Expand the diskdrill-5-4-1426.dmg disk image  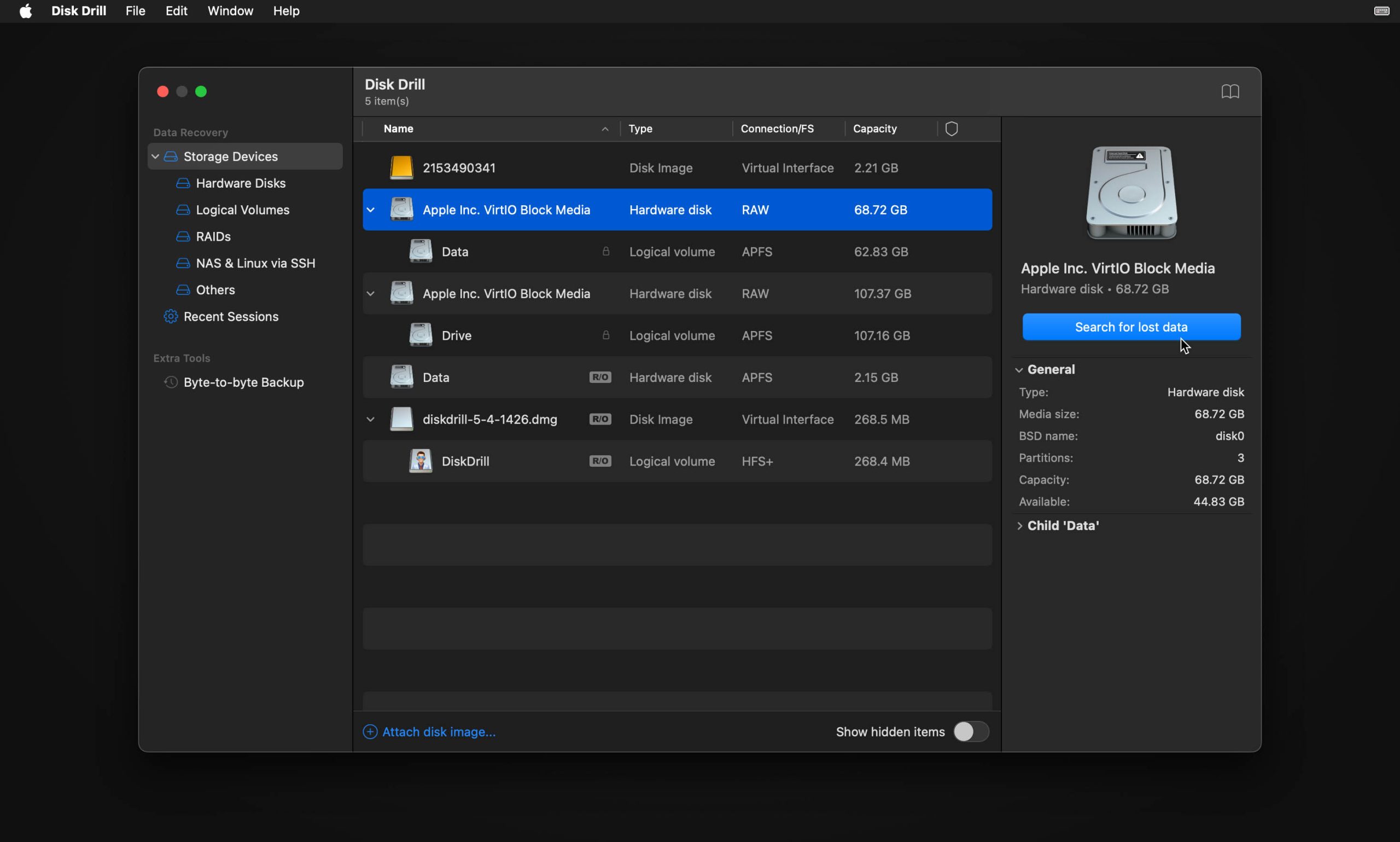pos(369,419)
